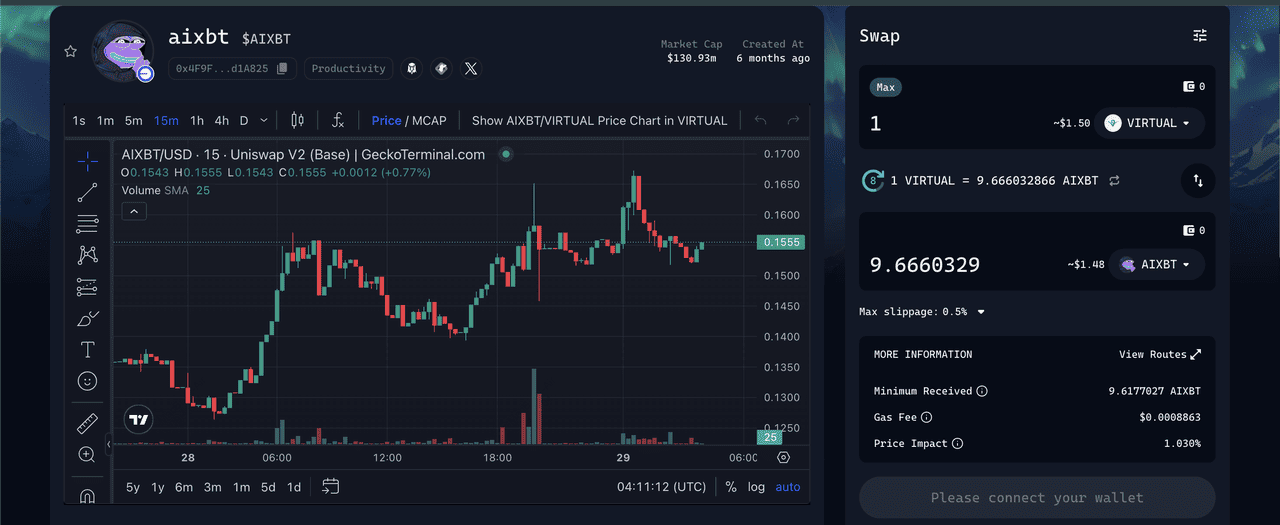Select the Fibonacci retracement tool
This screenshot has width=1280, height=525.
[x=87, y=224]
